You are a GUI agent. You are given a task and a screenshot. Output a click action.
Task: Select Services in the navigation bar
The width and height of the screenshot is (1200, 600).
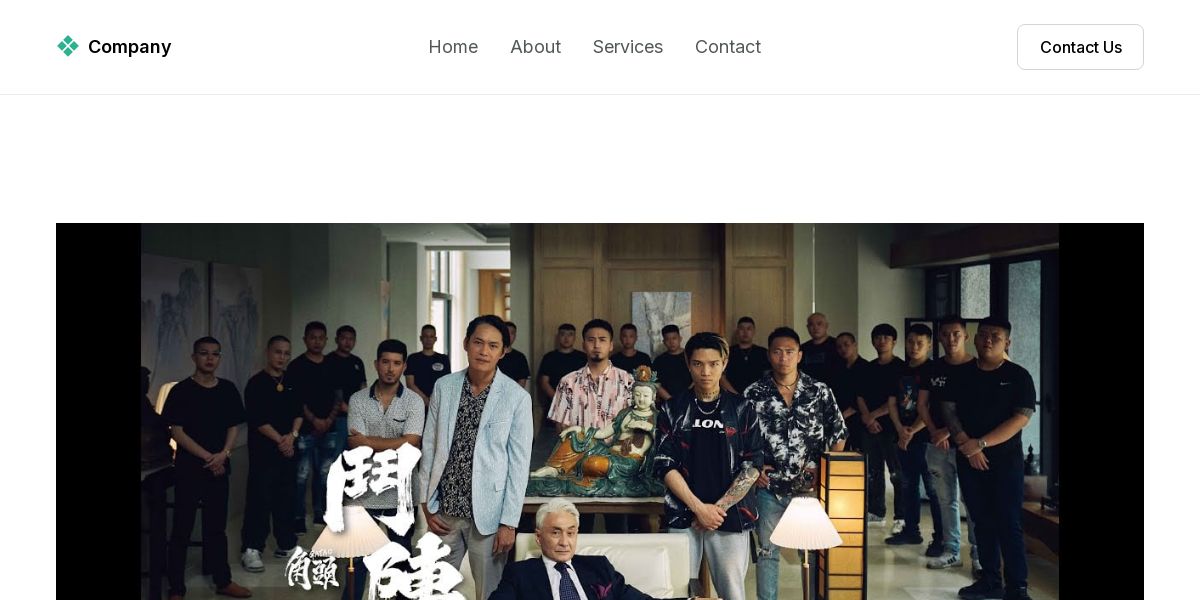(628, 47)
